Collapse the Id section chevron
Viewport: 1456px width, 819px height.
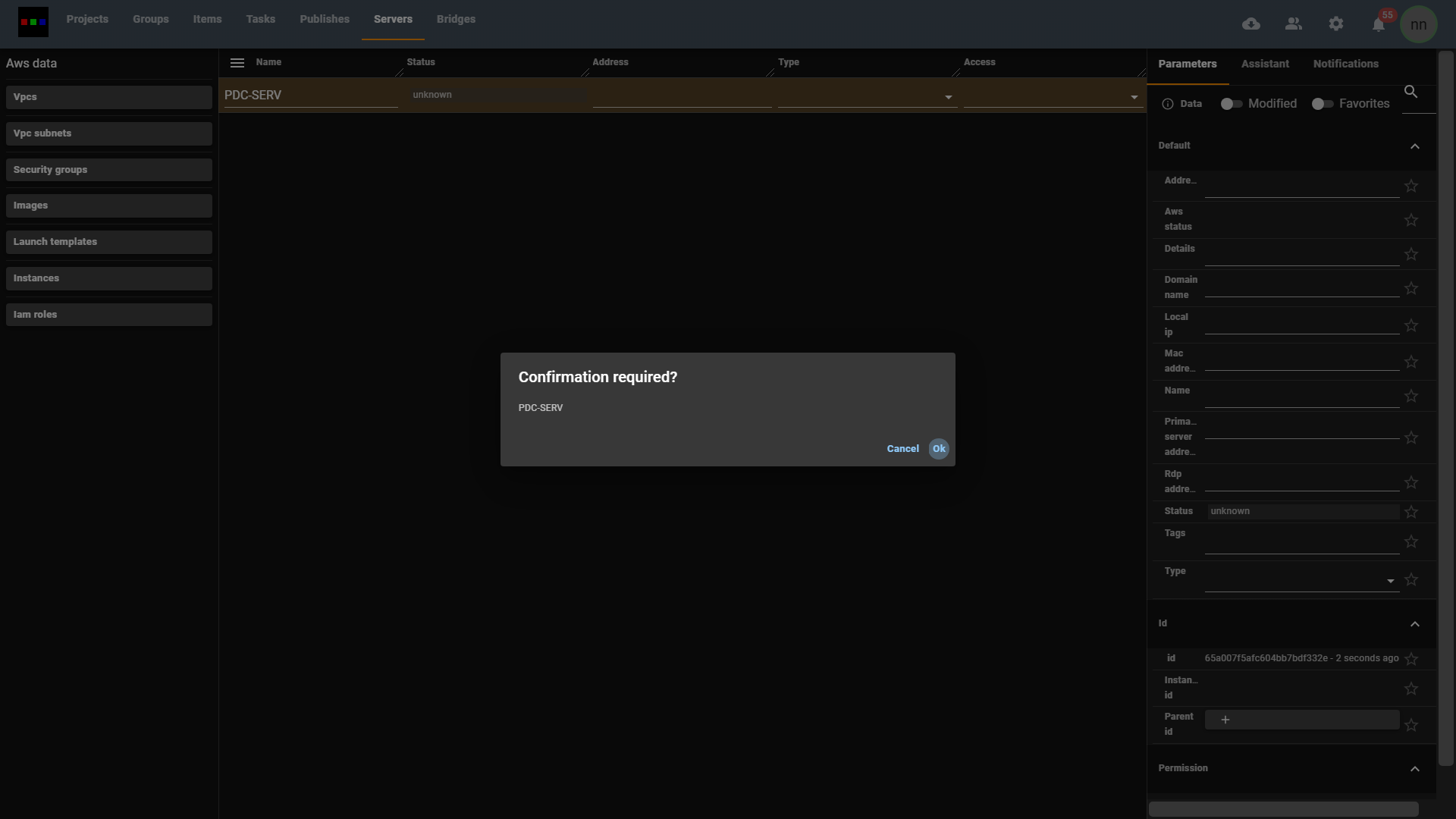1414,624
